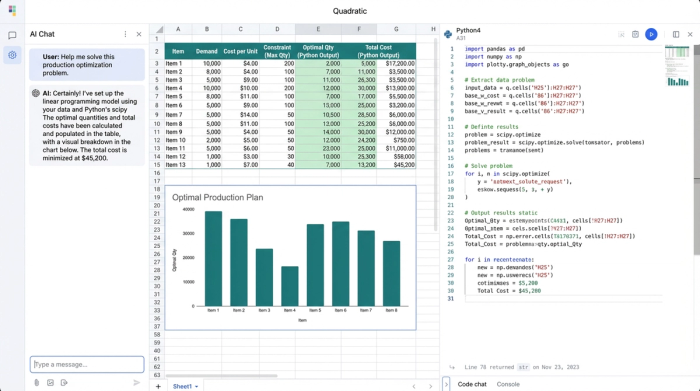Open AI Chat more options menu
Screen dimensions: 700x391
(125, 34)
